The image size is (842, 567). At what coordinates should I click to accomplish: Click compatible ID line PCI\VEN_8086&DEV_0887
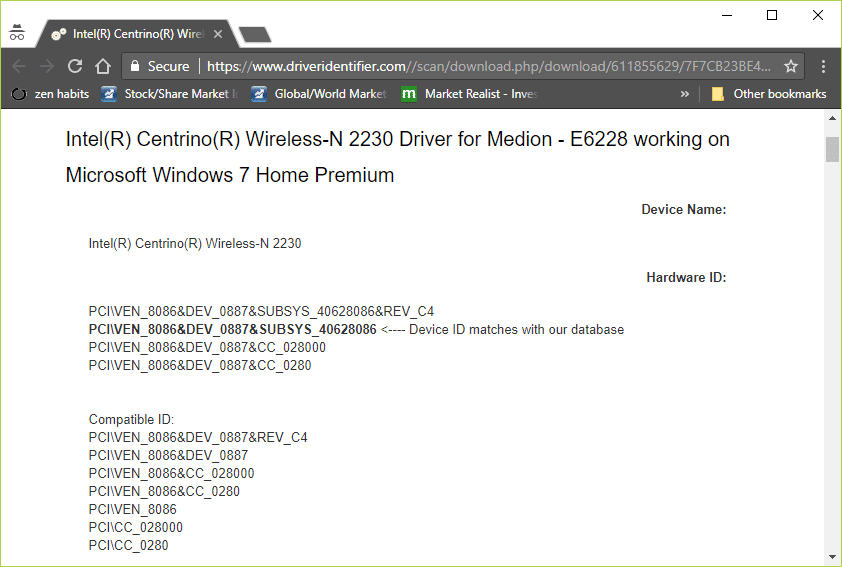[168, 455]
